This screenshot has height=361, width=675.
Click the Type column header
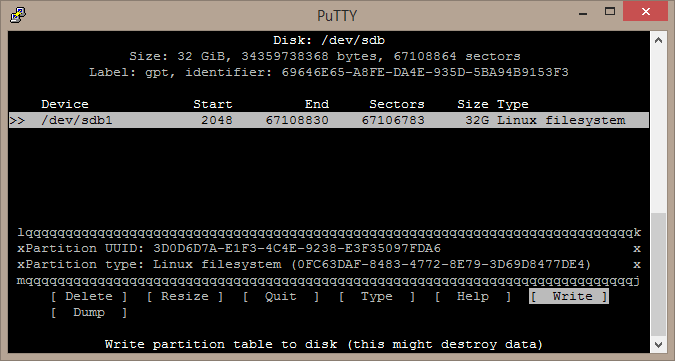[513, 104]
